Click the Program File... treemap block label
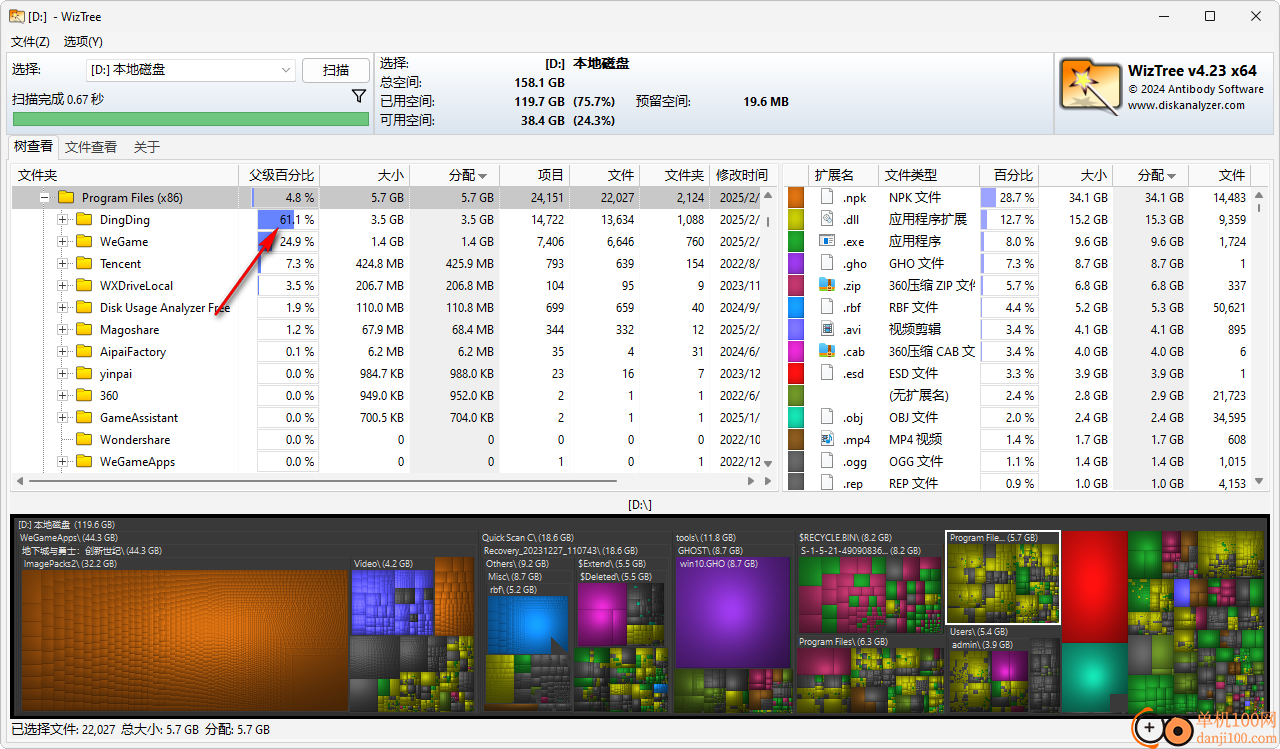1280x749 pixels. pos(993,538)
